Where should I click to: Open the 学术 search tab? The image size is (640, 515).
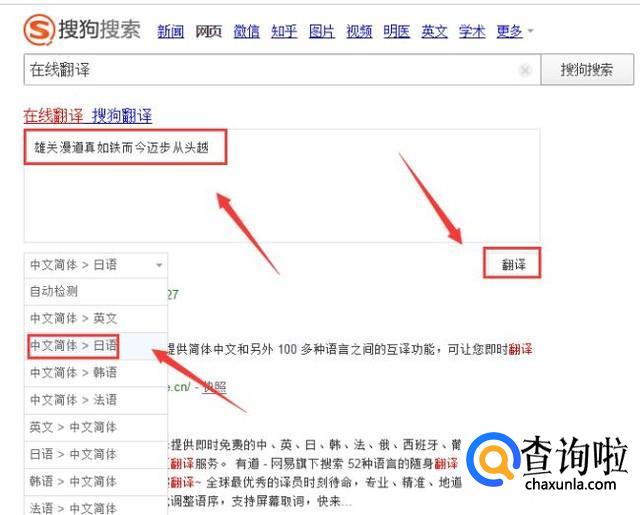472,31
